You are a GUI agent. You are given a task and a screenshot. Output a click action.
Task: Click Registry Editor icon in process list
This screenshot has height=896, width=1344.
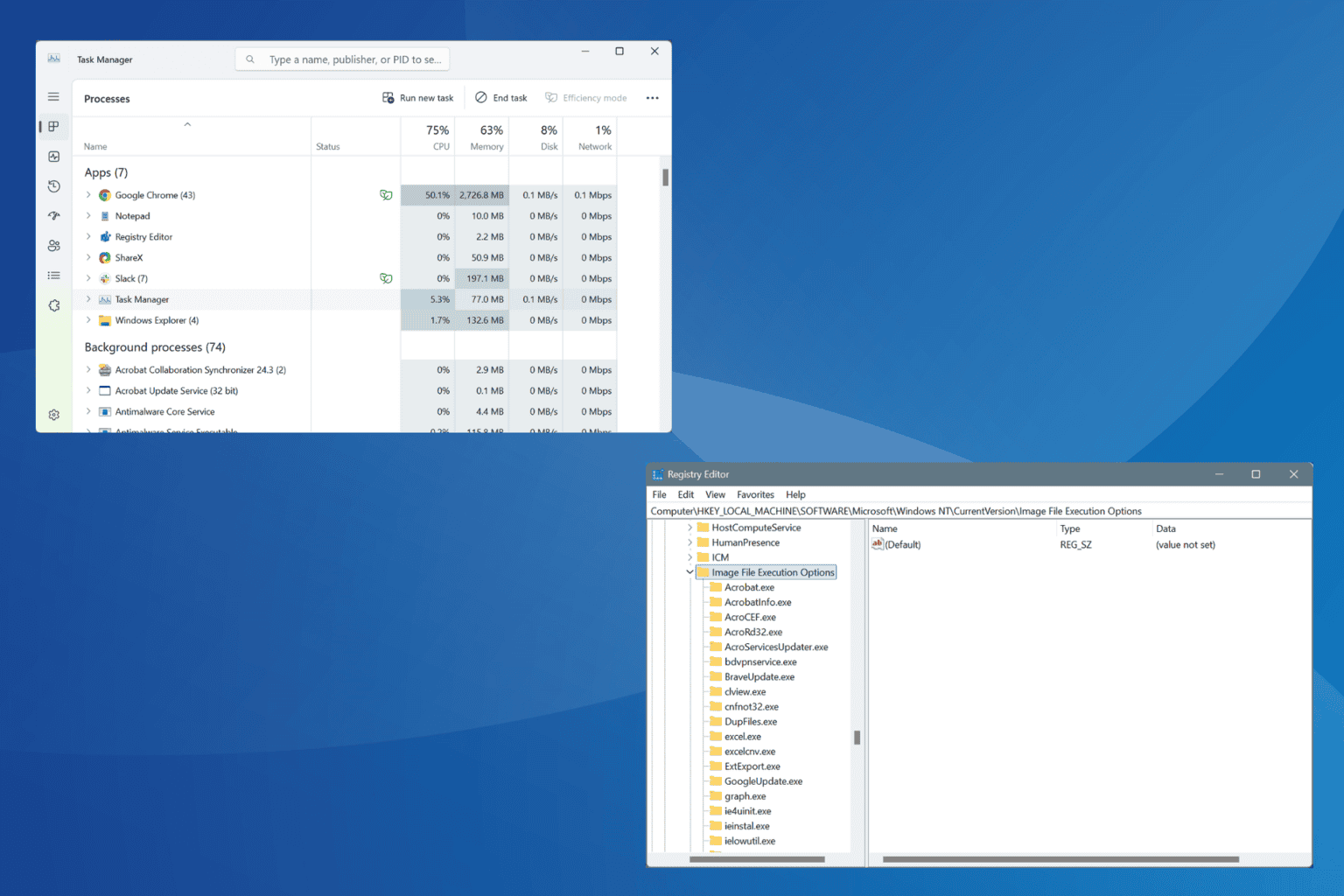pyautogui.click(x=105, y=237)
